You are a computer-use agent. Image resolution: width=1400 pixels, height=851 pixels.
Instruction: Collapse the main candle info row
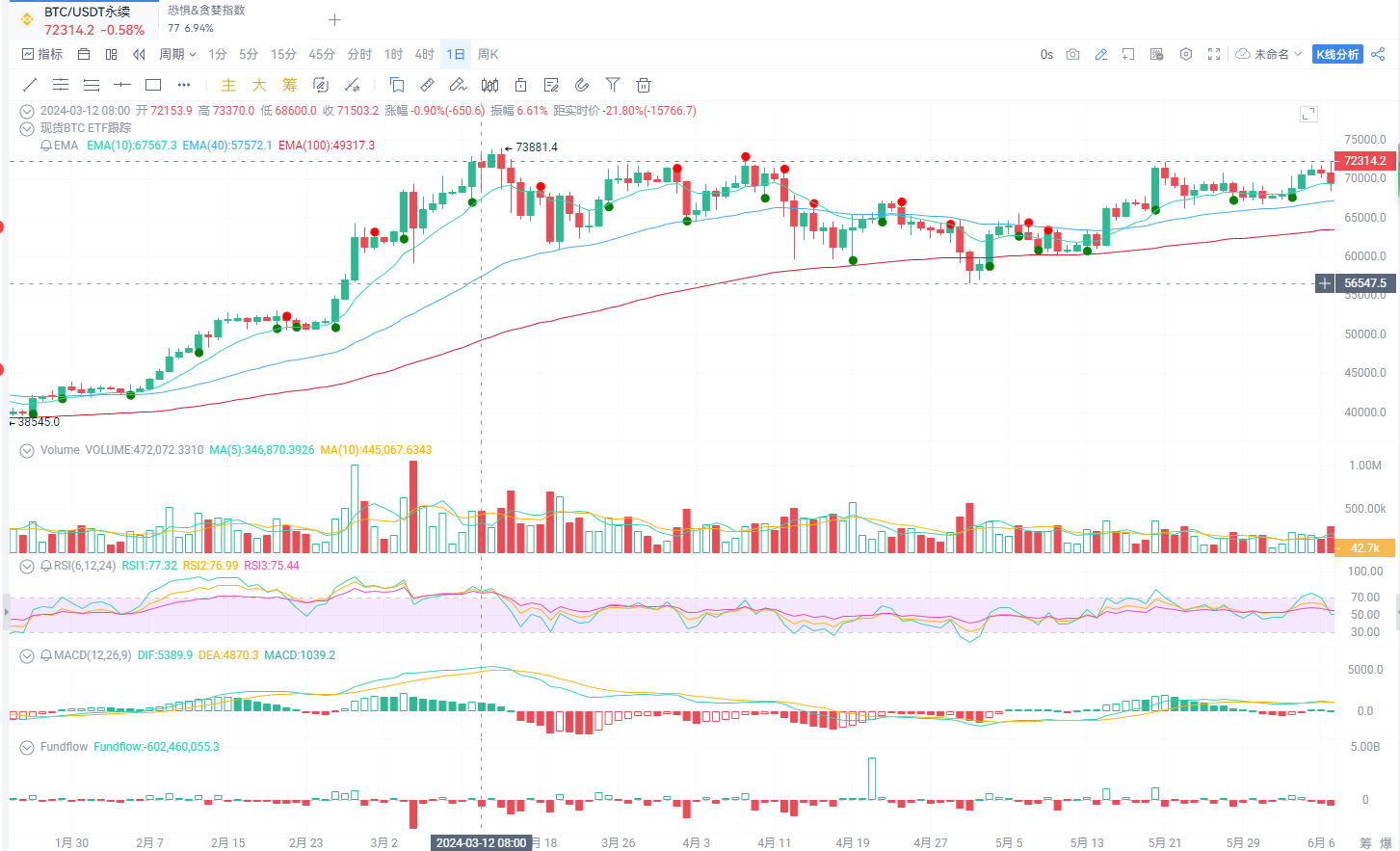(x=27, y=111)
